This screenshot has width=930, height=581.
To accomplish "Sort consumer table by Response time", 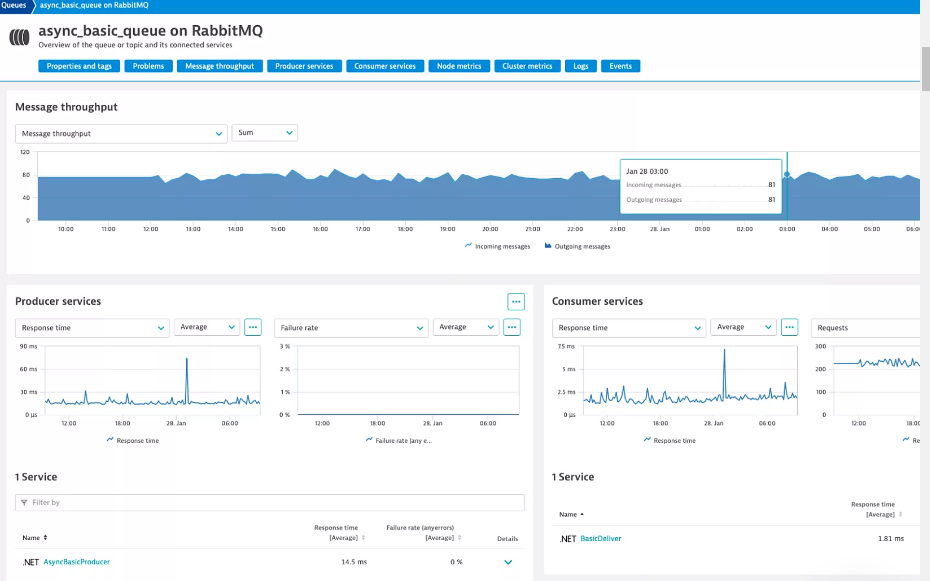I will click(877, 509).
